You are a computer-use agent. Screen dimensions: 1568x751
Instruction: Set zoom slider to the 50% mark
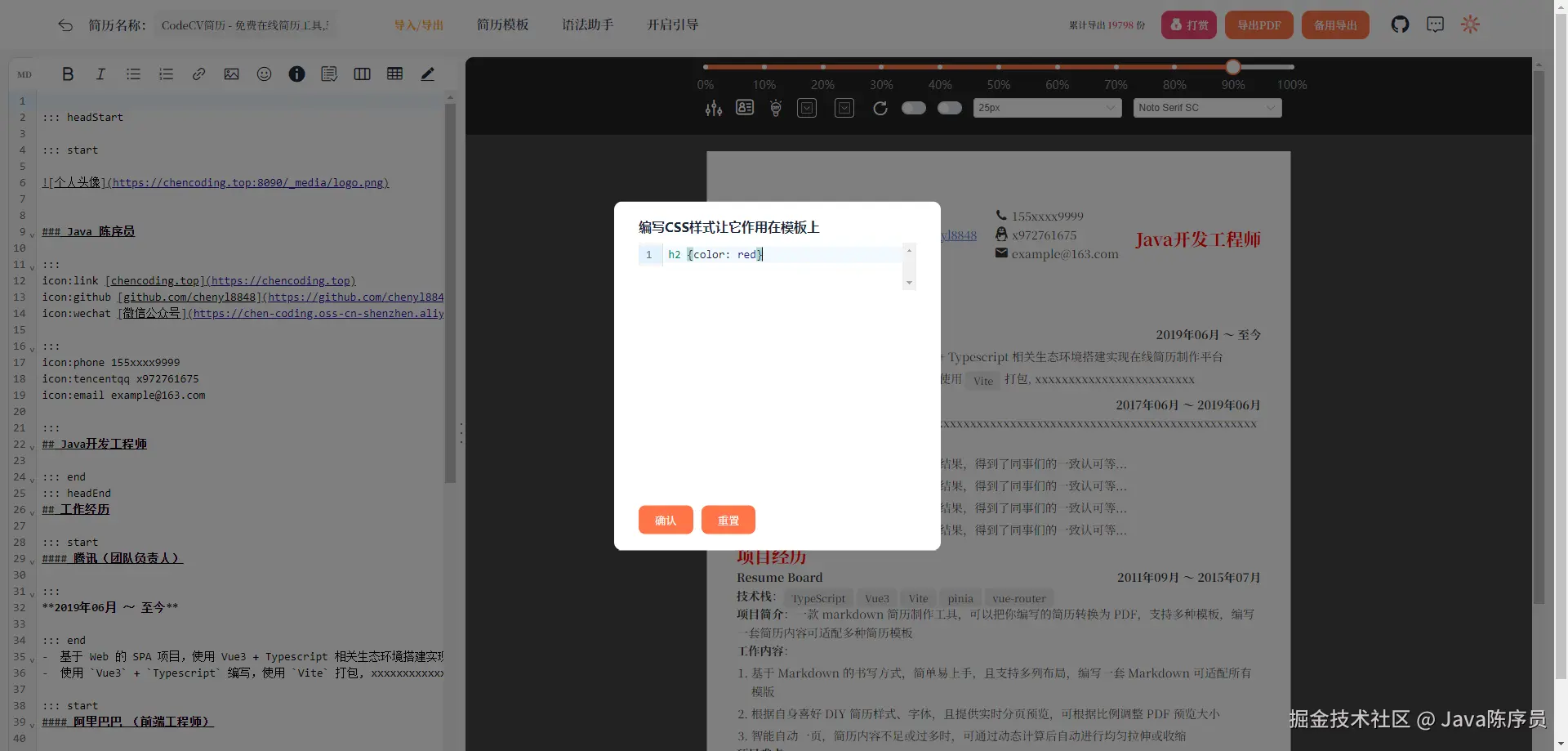(x=999, y=67)
